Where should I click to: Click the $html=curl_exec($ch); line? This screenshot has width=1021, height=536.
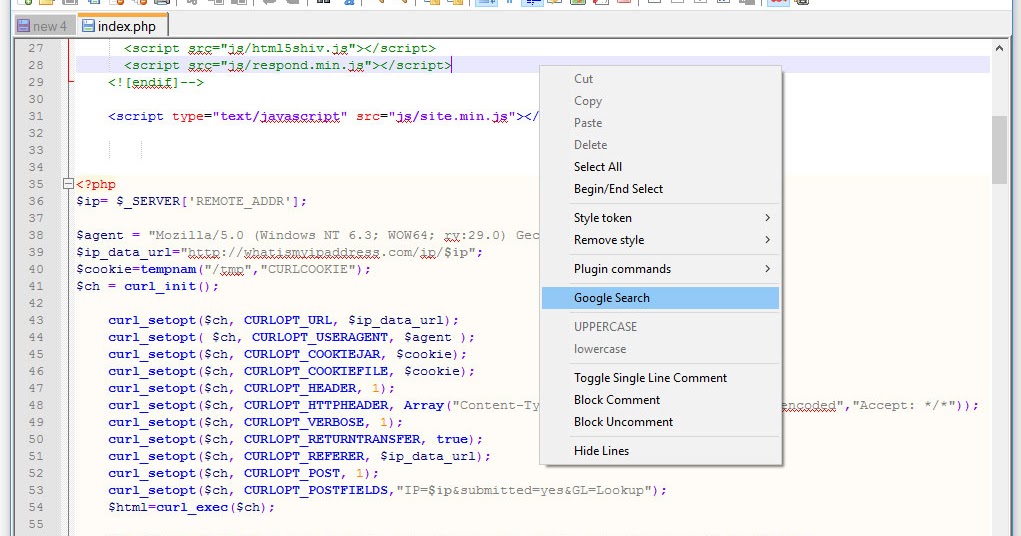191,507
